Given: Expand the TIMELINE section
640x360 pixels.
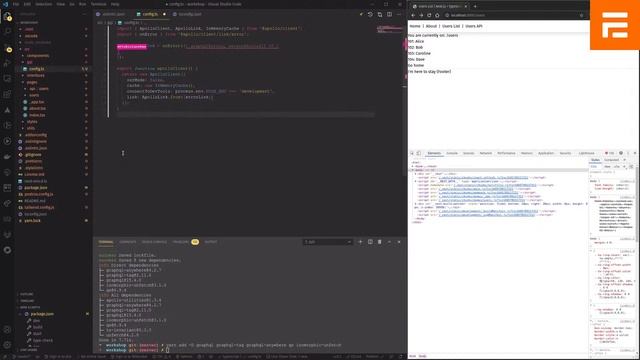Looking at the screenshot, I should point(27,301).
